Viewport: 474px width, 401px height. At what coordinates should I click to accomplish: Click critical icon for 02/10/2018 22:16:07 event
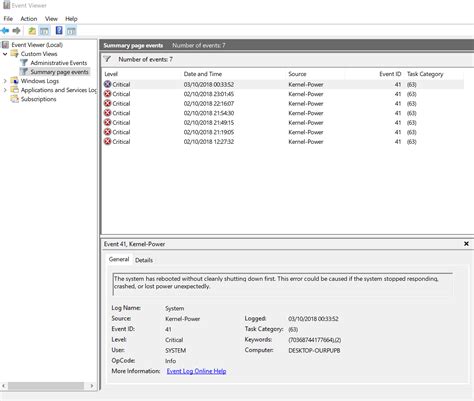(x=107, y=103)
